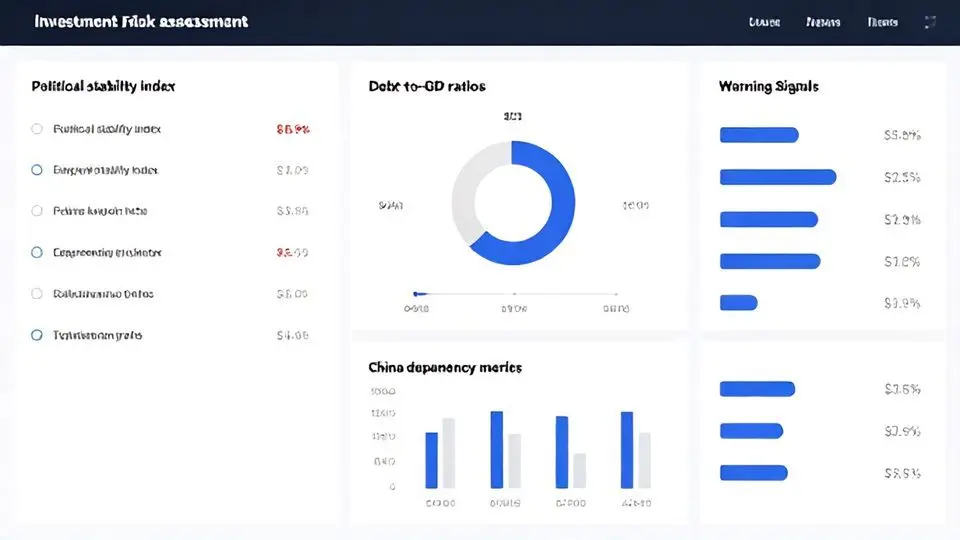Click the shortest blue bar under Warning Signals
The width and height of the screenshot is (960, 540).
coord(738,302)
